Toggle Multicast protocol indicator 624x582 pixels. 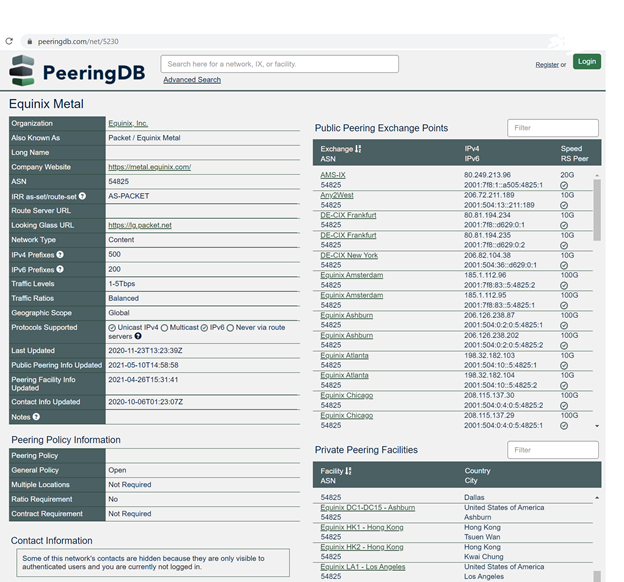click(x=164, y=328)
